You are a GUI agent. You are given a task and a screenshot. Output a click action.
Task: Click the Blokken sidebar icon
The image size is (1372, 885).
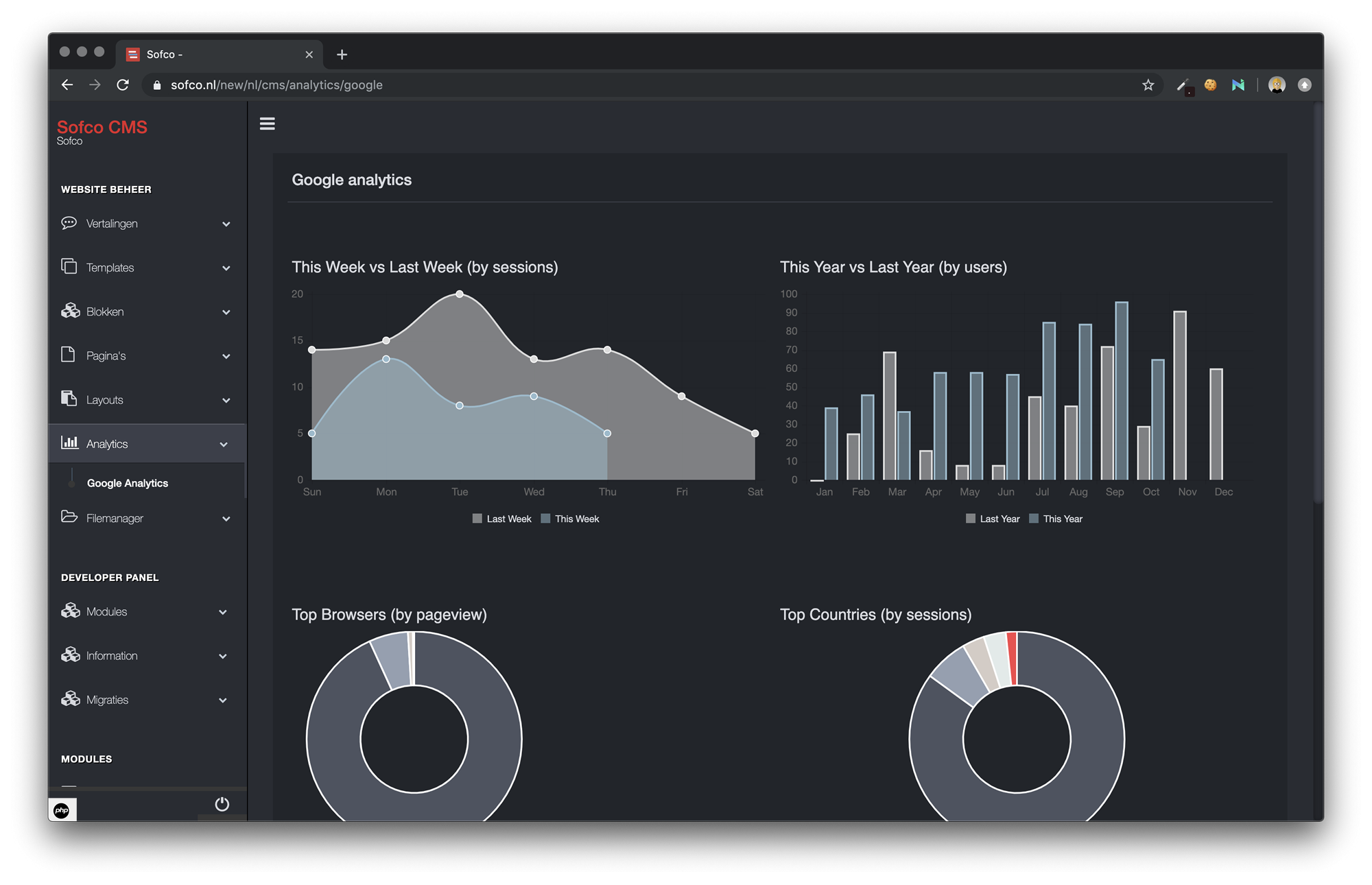coord(68,311)
